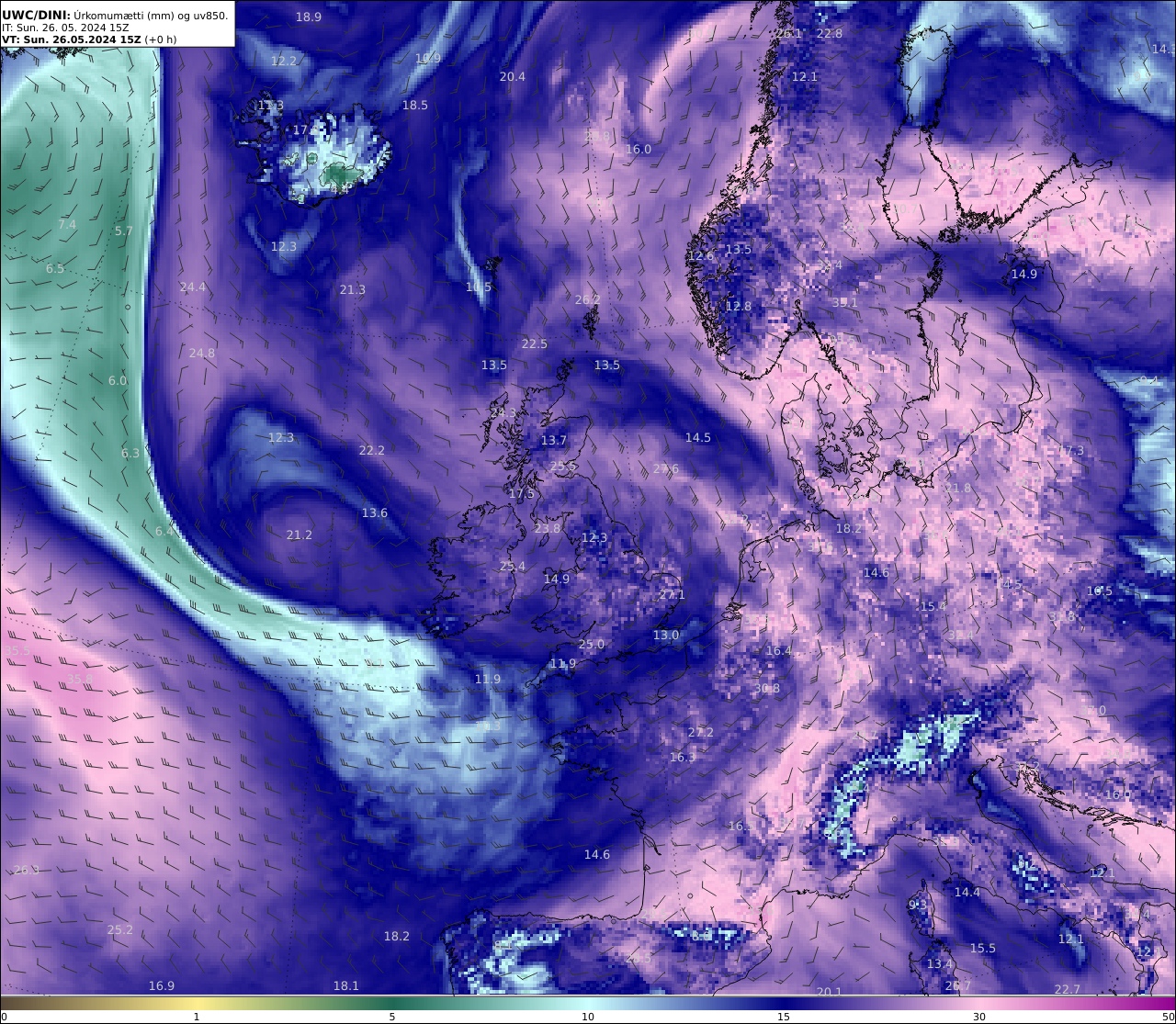Click the map value 16.3
The image size is (1176, 1024).
[x=683, y=758]
